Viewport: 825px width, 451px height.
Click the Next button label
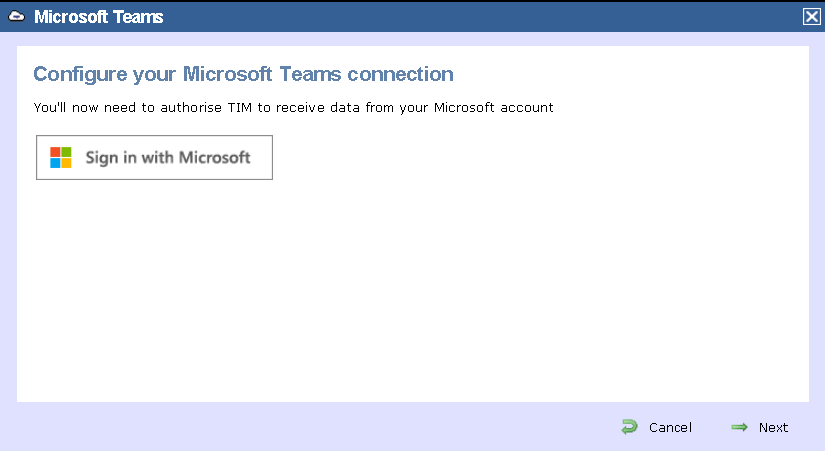773,427
